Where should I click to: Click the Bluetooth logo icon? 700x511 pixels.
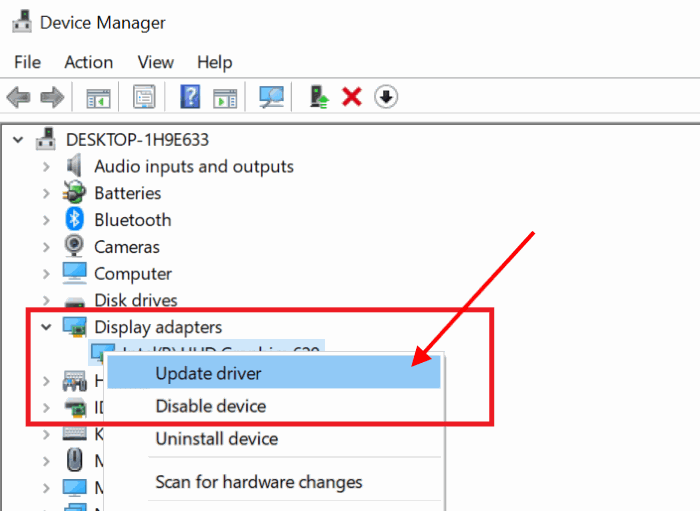click(74, 220)
